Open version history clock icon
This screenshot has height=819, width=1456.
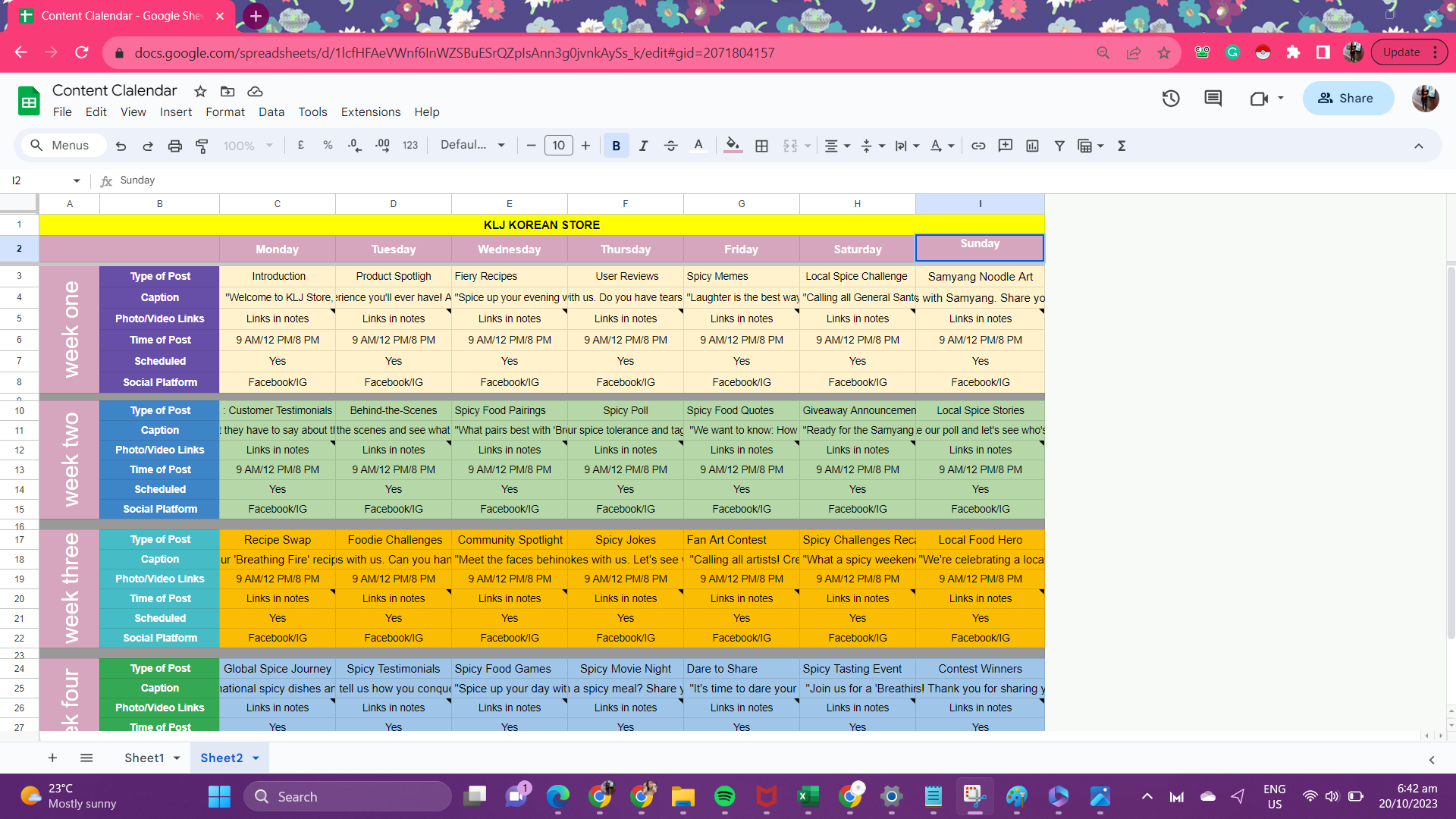coord(1171,99)
